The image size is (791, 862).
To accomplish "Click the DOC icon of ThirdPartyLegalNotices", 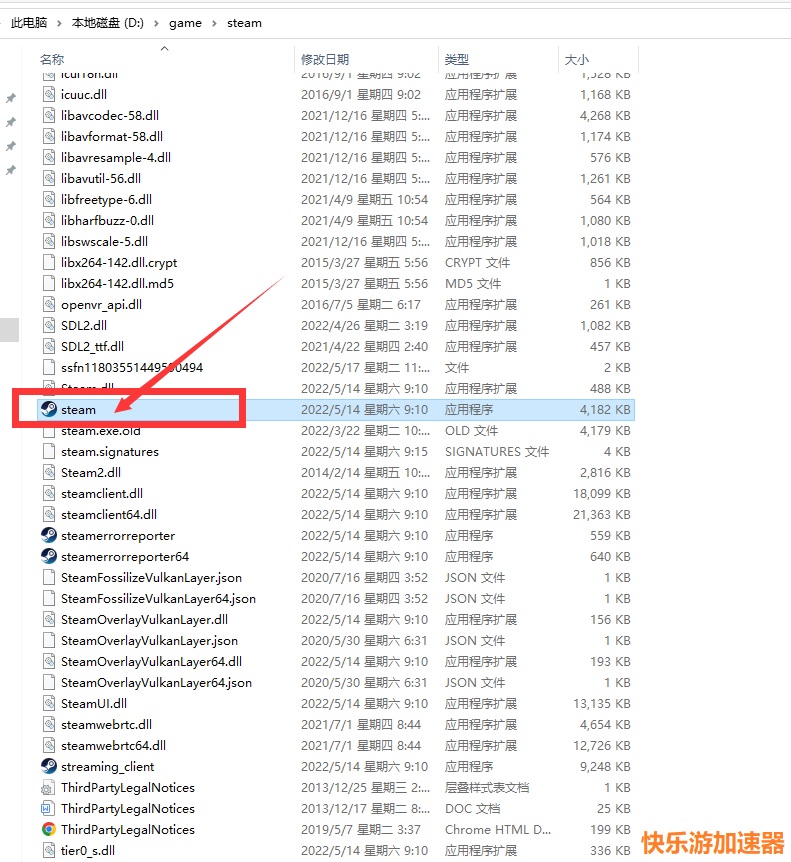I will click(49, 808).
